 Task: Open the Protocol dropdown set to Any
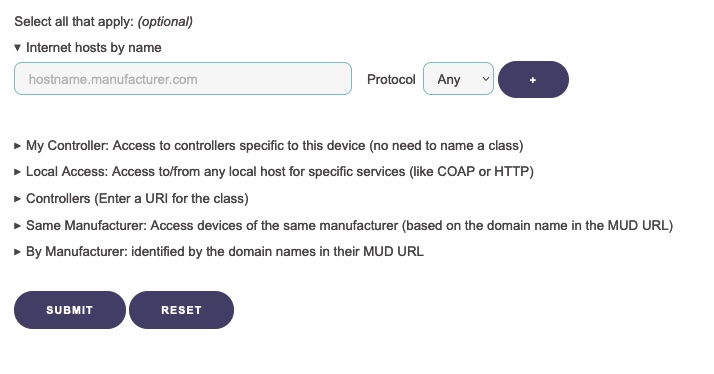coord(458,79)
